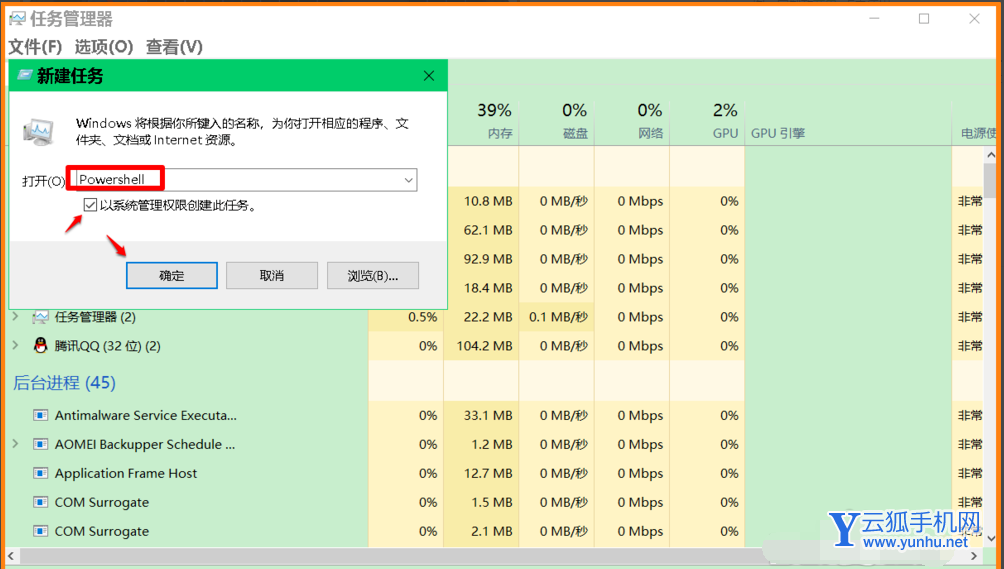This screenshot has width=1004, height=569.
Task: Click the New Task dialog title icon
Action: tap(24, 76)
